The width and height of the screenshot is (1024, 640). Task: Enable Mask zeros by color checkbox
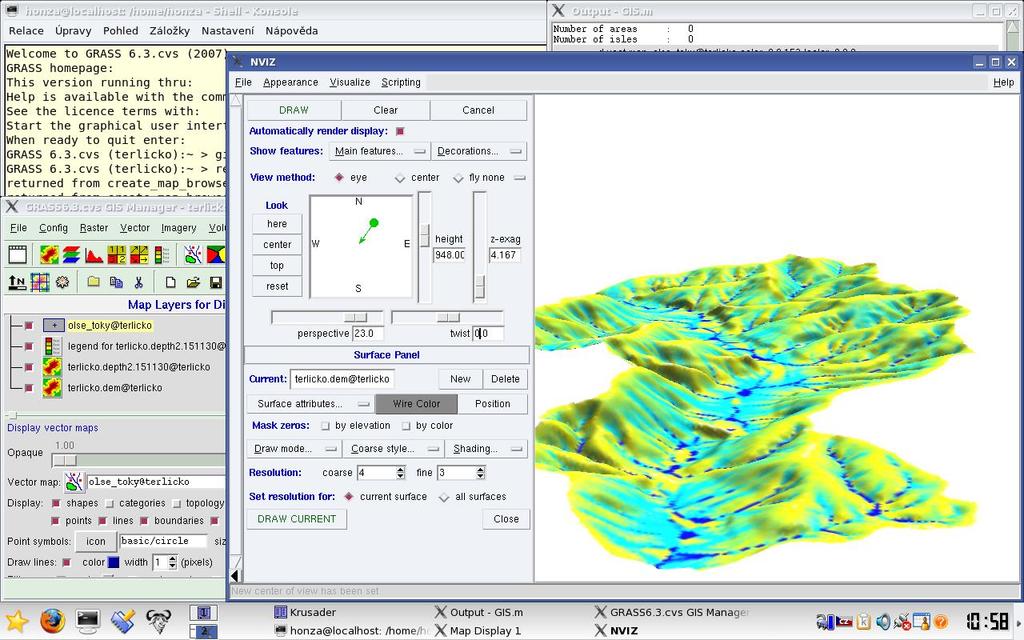(x=406, y=426)
